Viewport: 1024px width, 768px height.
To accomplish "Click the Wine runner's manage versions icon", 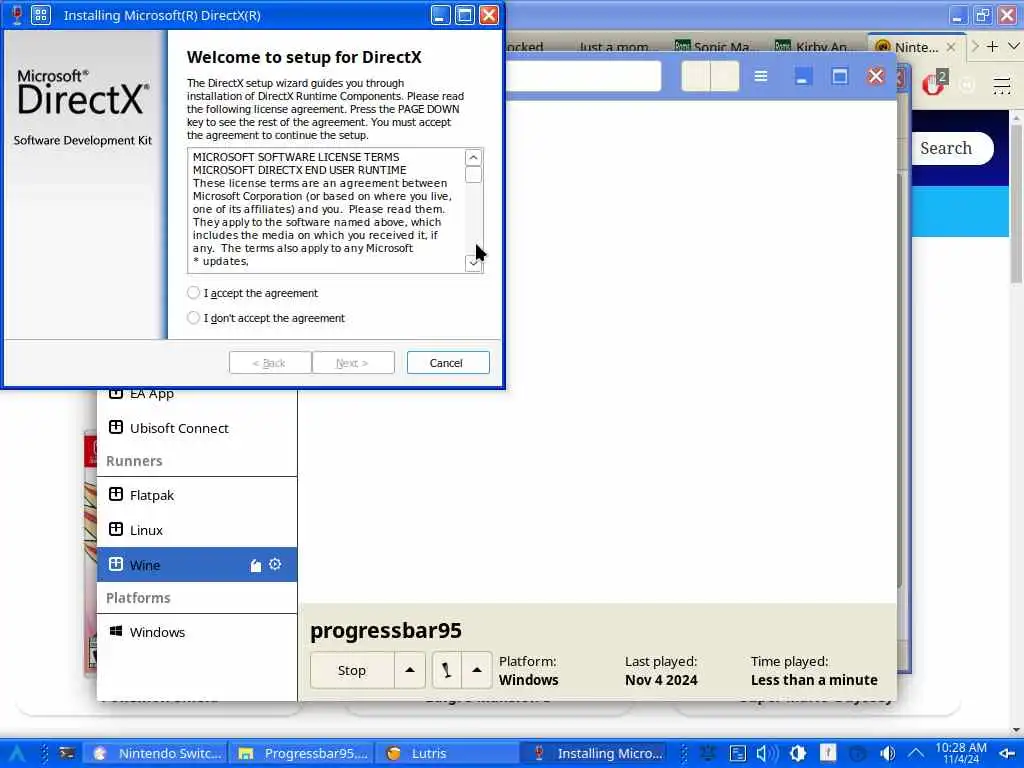I will (x=255, y=565).
